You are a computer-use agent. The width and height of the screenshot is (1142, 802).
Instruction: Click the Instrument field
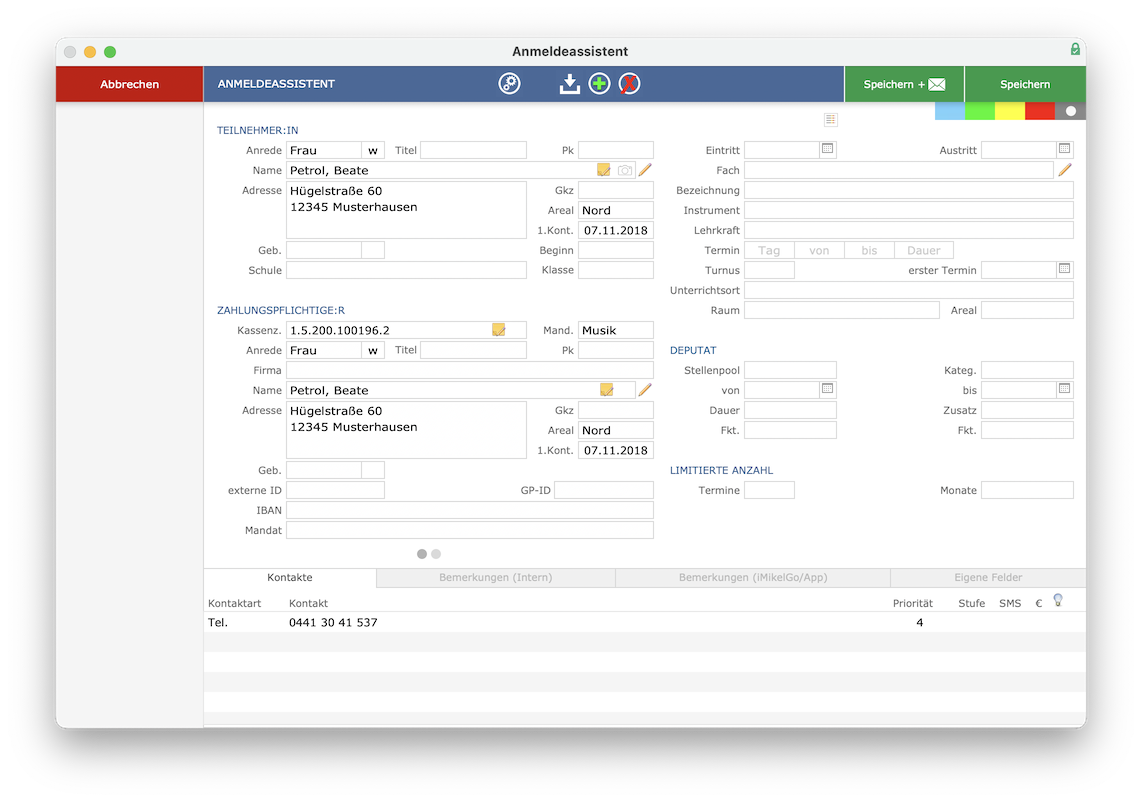click(x=909, y=211)
